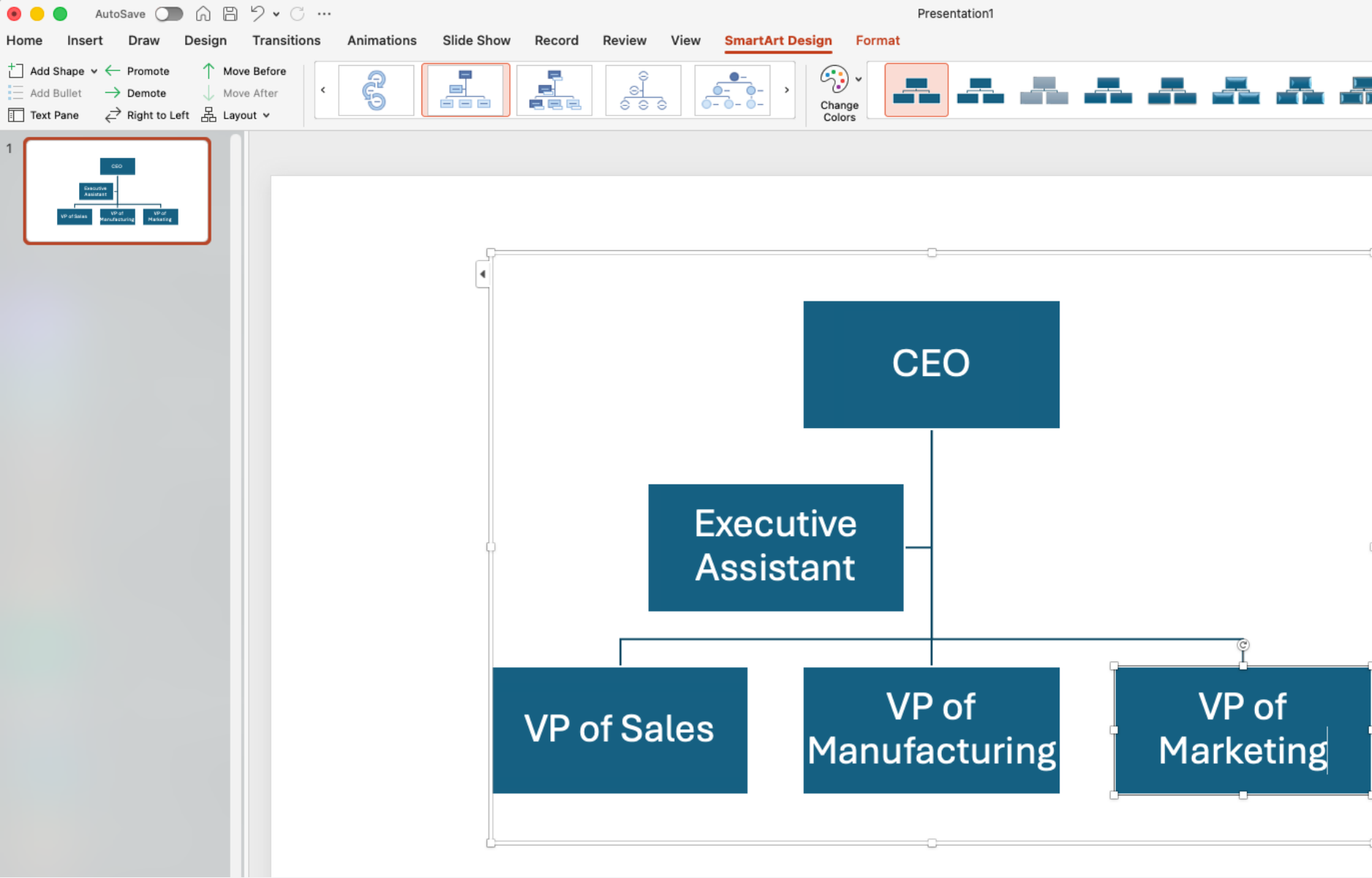The height and width of the screenshot is (878, 1372).
Task: Switch to the Insert tab
Action: 85,40
